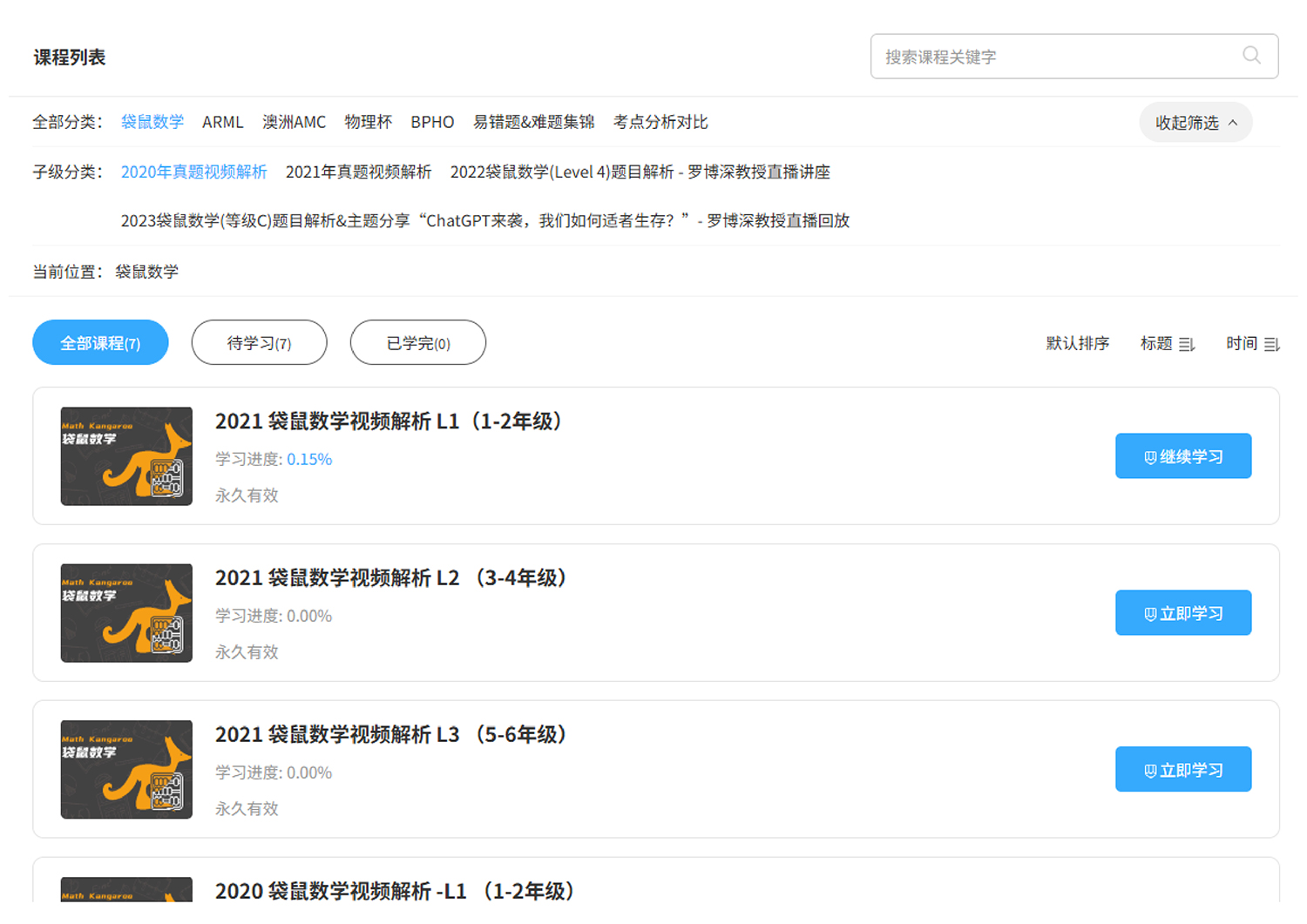This screenshot has width=1307, height=924.
Task: Click the sort icon beside 标题
Action: coord(1186,345)
